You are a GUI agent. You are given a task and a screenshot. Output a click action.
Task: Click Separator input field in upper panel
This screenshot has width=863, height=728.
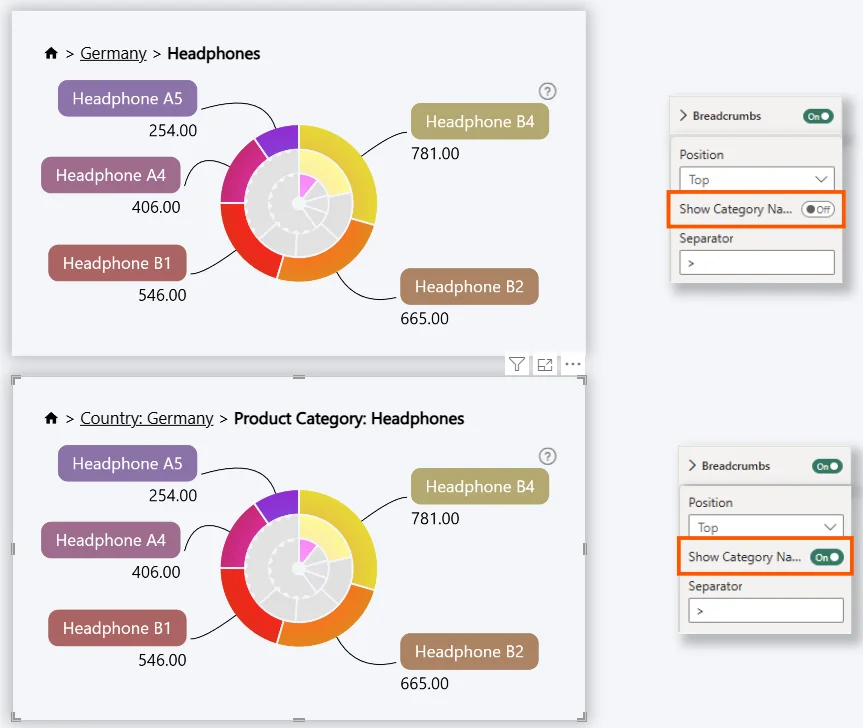756,263
